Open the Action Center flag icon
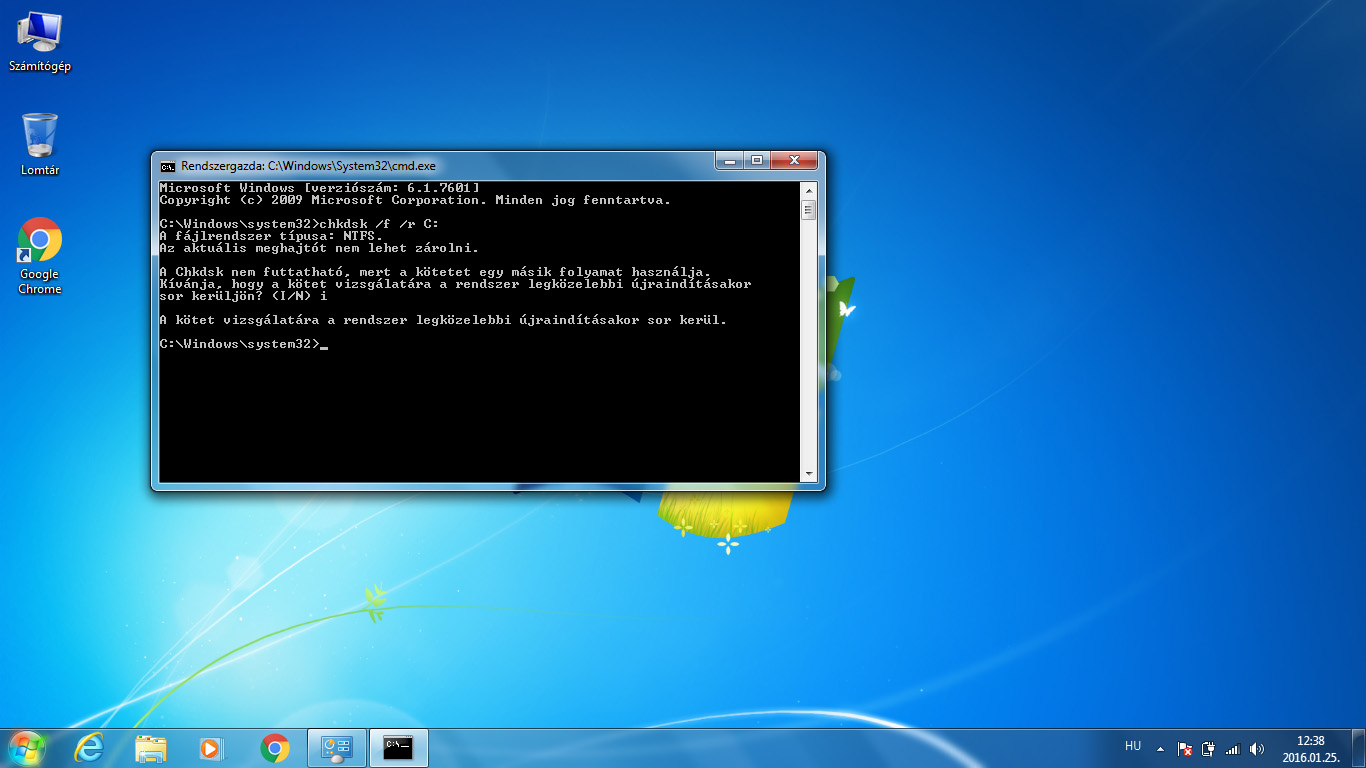 1184,749
